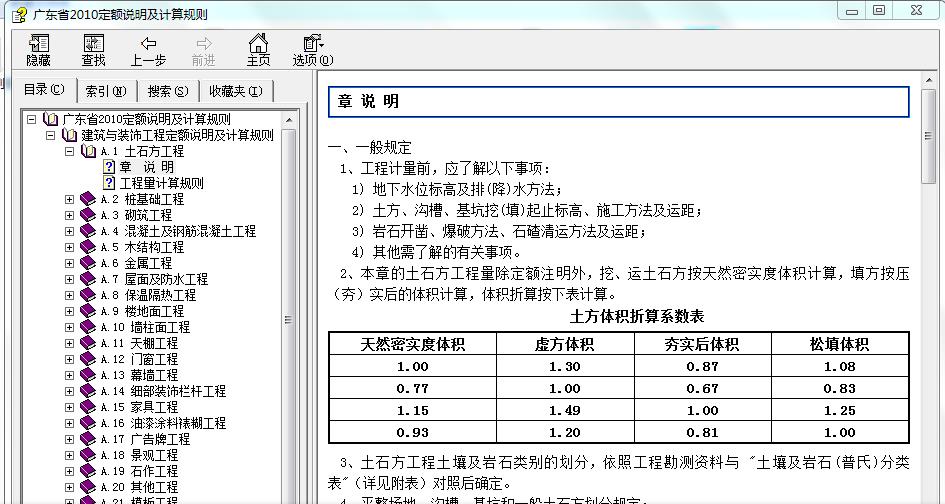Click the book icon of A.2 桩基础工程

(88, 199)
